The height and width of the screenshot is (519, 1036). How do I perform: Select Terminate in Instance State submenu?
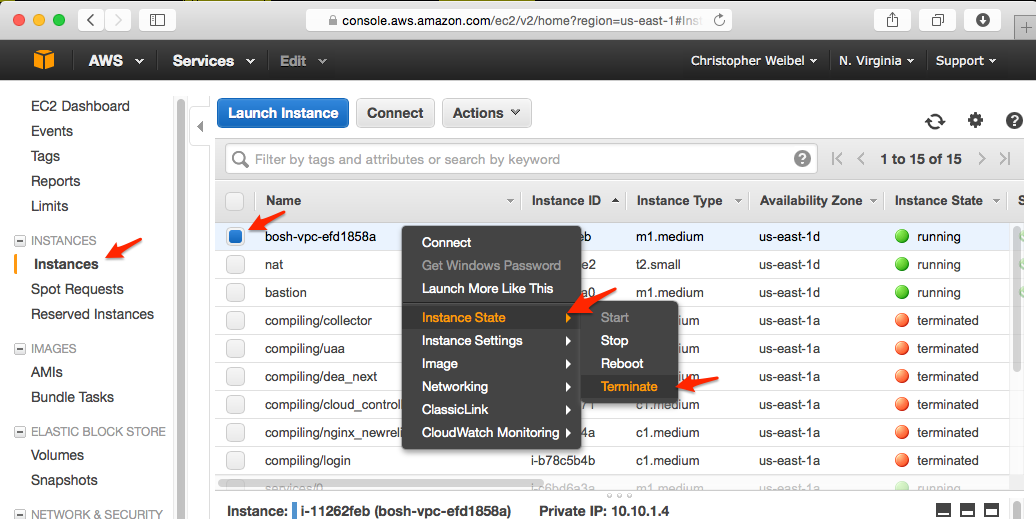[x=629, y=387]
